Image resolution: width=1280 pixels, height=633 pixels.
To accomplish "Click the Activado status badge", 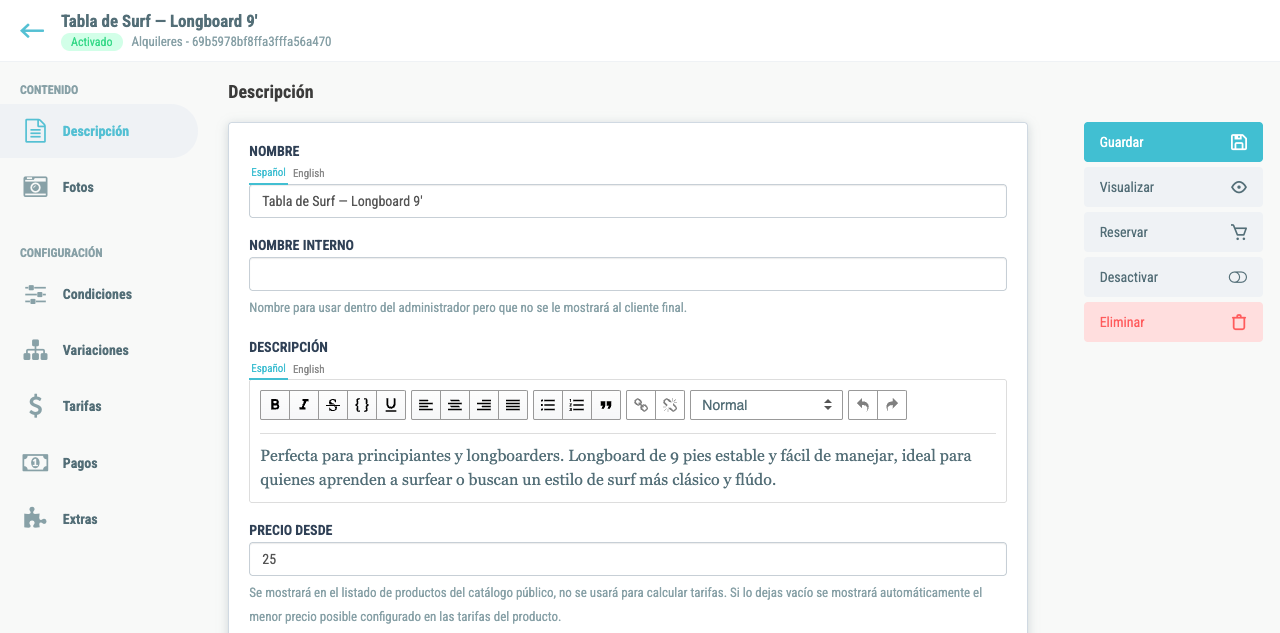I will coord(92,42).
